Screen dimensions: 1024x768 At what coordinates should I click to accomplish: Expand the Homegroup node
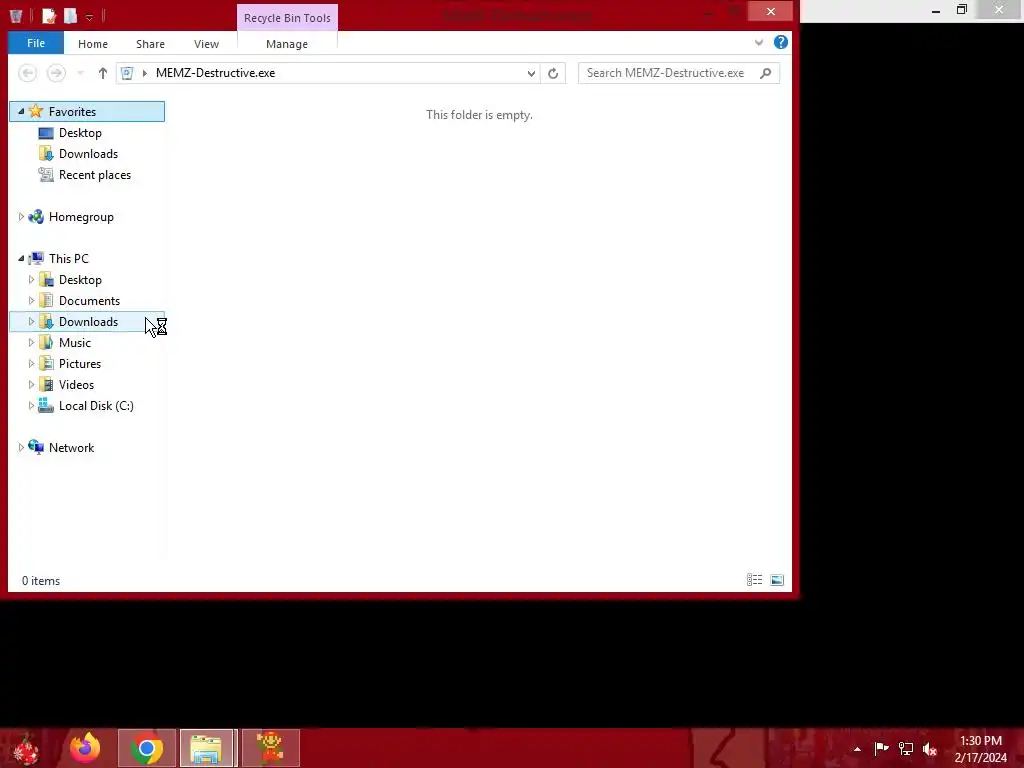click(x=21, y=217)
